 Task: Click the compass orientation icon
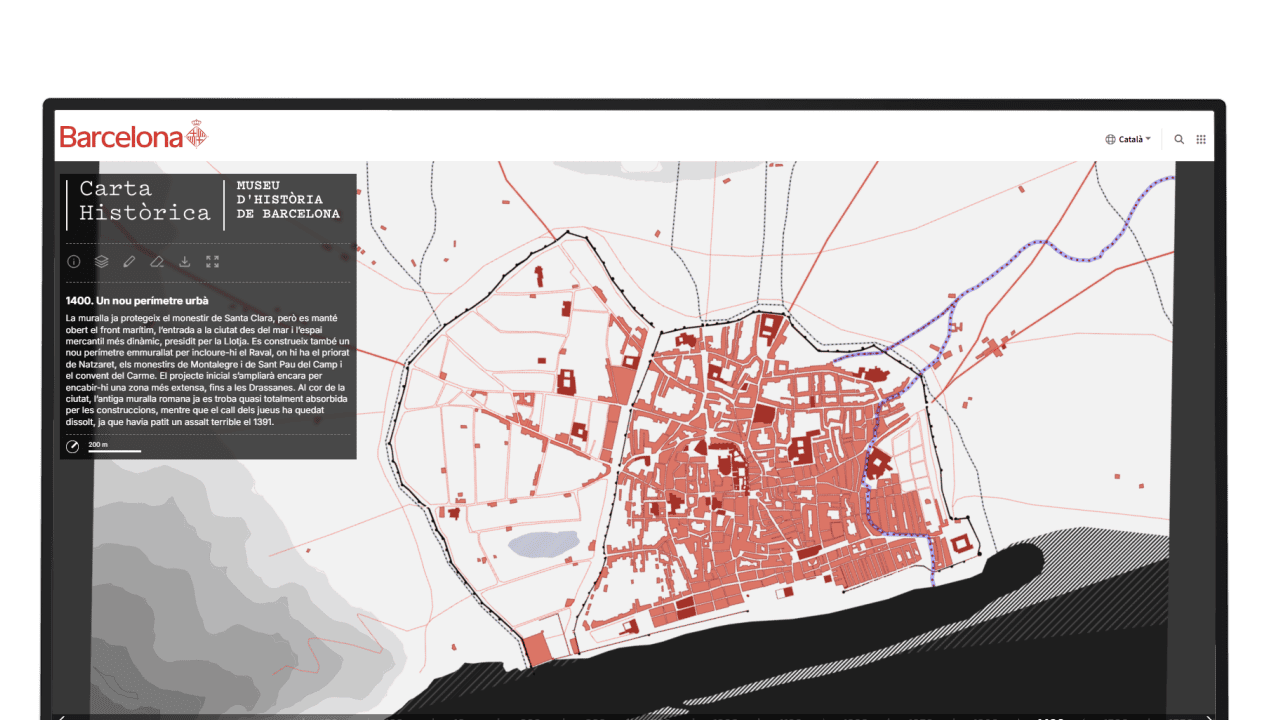(73, 446)
